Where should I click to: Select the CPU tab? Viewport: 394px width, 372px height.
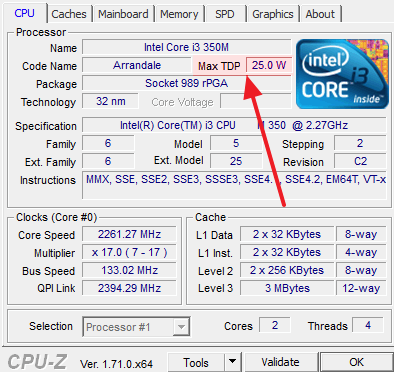(24, 13)
